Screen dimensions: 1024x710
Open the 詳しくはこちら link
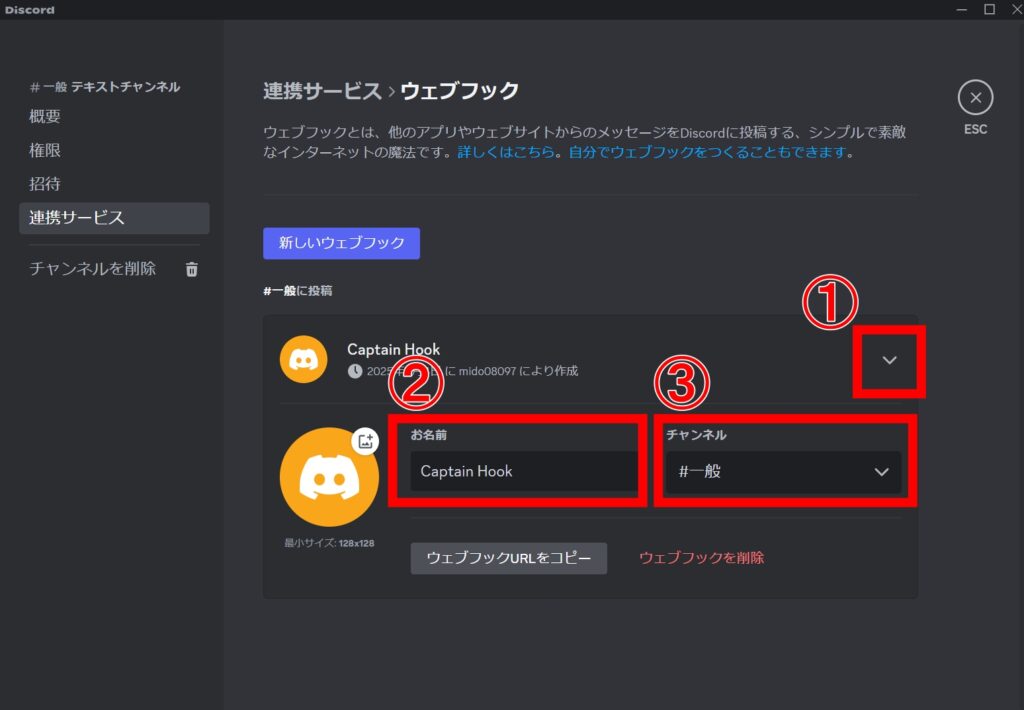point(506,152)
